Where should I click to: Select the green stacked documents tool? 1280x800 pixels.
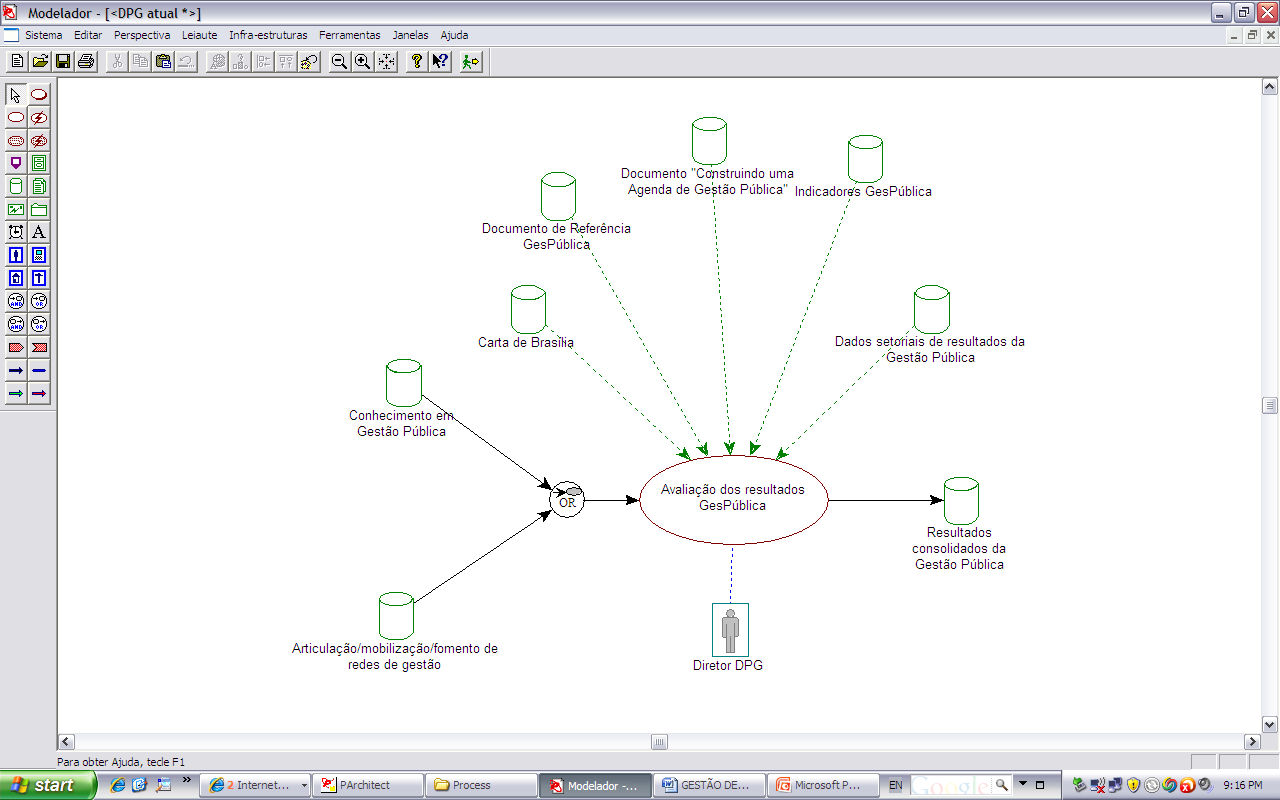[39, 187]
